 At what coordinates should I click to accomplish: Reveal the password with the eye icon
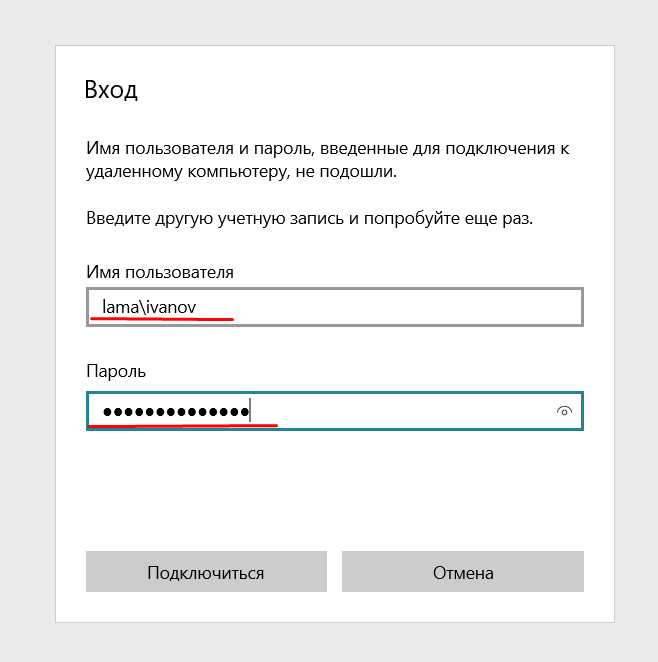pos(564,411)
